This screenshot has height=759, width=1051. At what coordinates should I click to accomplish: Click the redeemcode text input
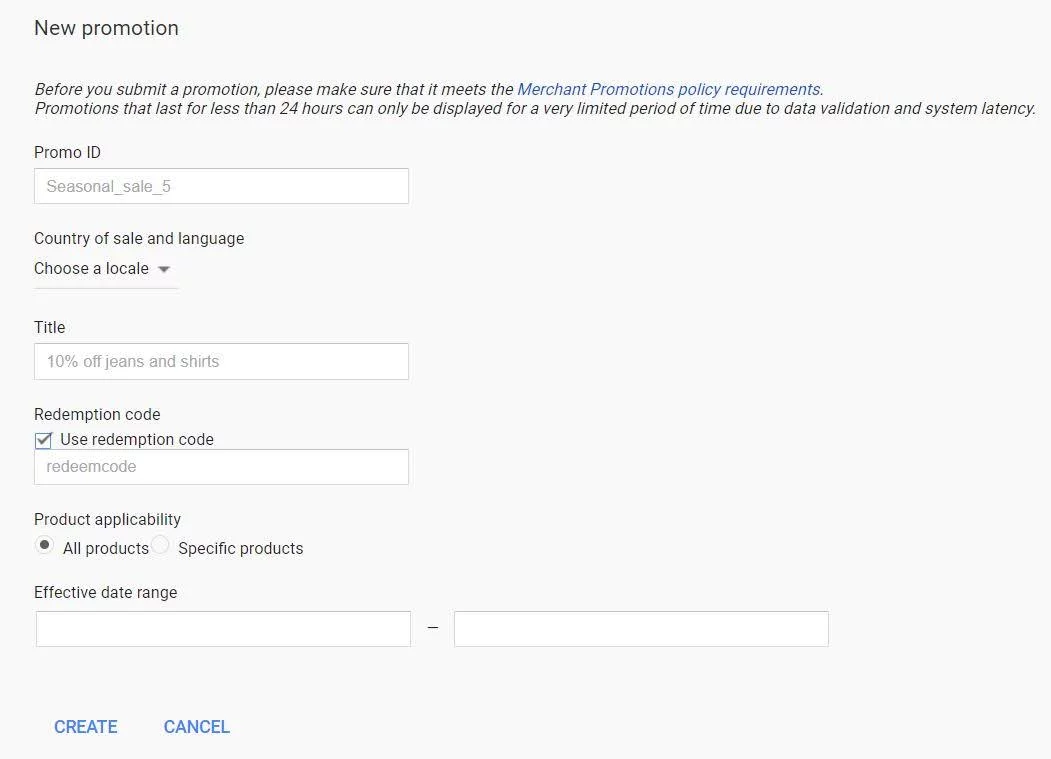(x=221, y=467)
